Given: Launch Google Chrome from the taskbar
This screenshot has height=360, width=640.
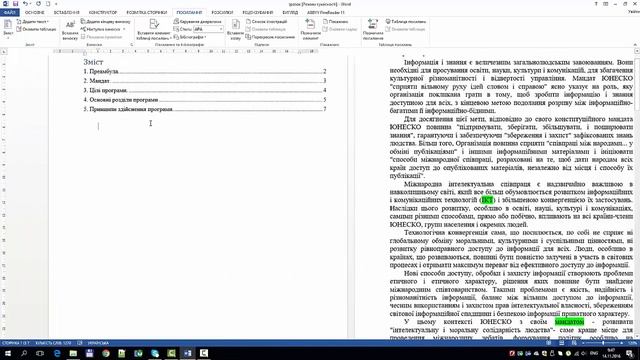Looking at the screenshot, I should click(106, 353).
